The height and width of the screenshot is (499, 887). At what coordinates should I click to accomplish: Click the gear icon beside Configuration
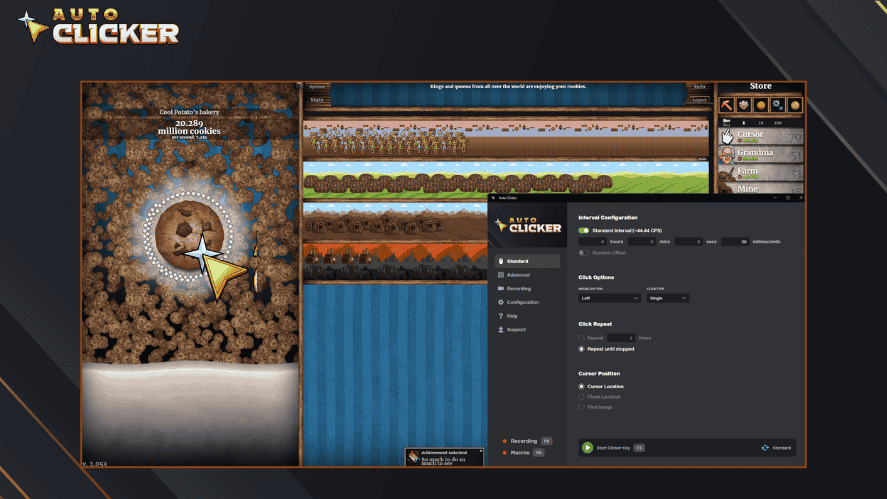[x=501, y=302]
